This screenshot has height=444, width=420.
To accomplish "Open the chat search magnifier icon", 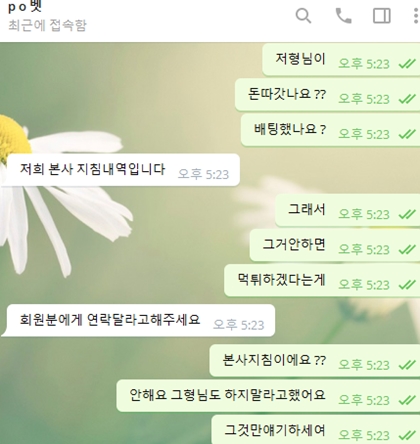I will pyautogui.click(x=303, y=16).
